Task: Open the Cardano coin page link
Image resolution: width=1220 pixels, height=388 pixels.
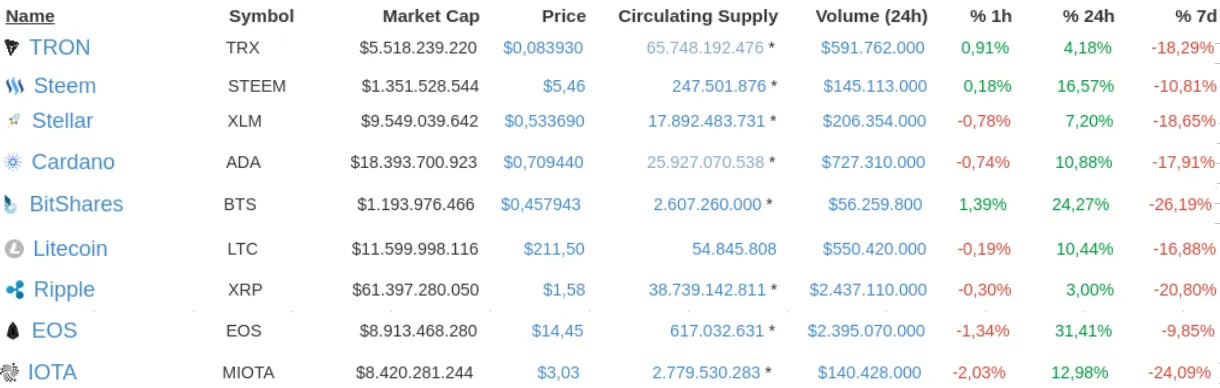Action: tap(73, 162)
